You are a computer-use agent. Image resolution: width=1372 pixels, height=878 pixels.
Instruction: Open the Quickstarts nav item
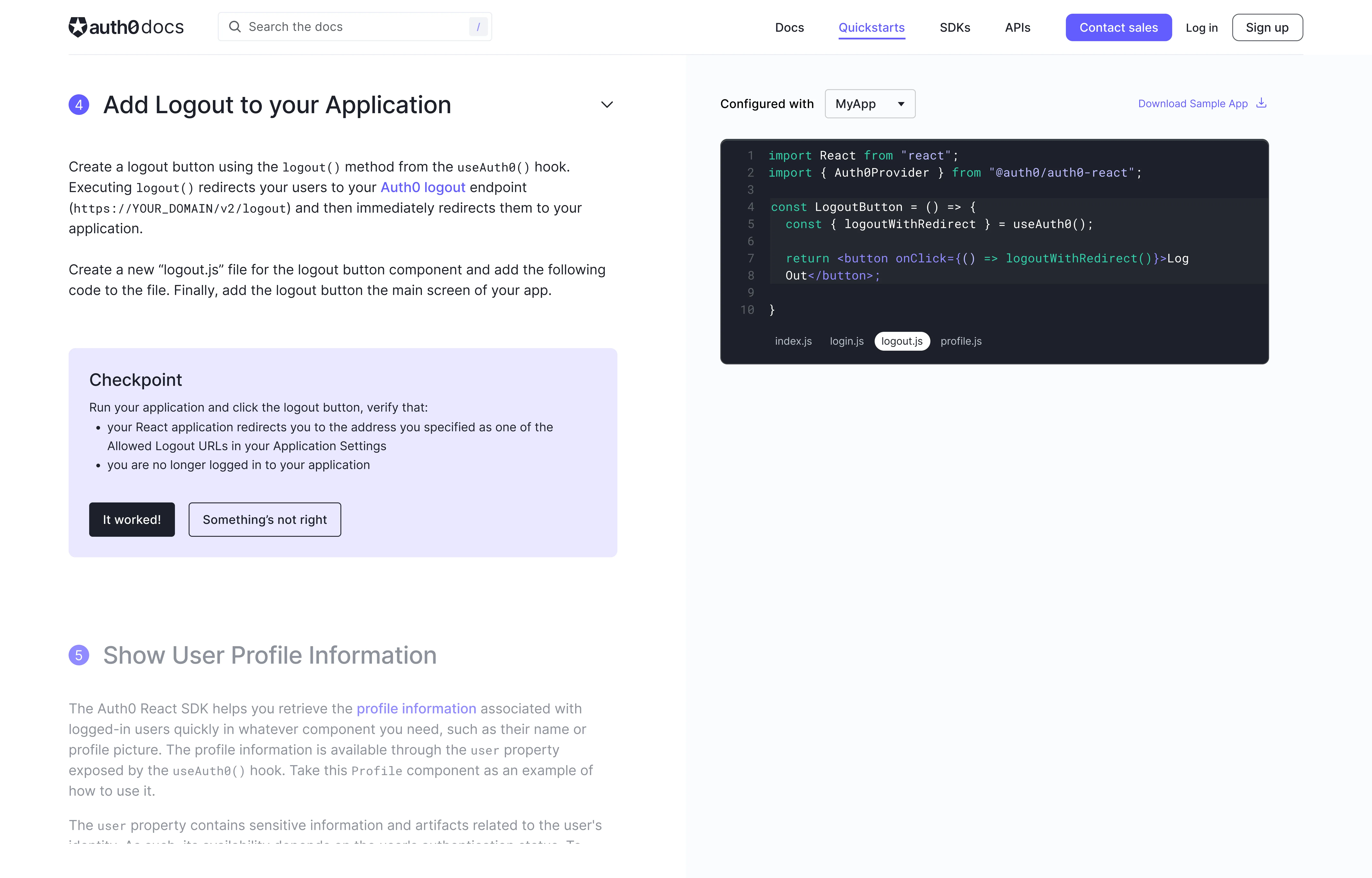click(x=871, y=27)
